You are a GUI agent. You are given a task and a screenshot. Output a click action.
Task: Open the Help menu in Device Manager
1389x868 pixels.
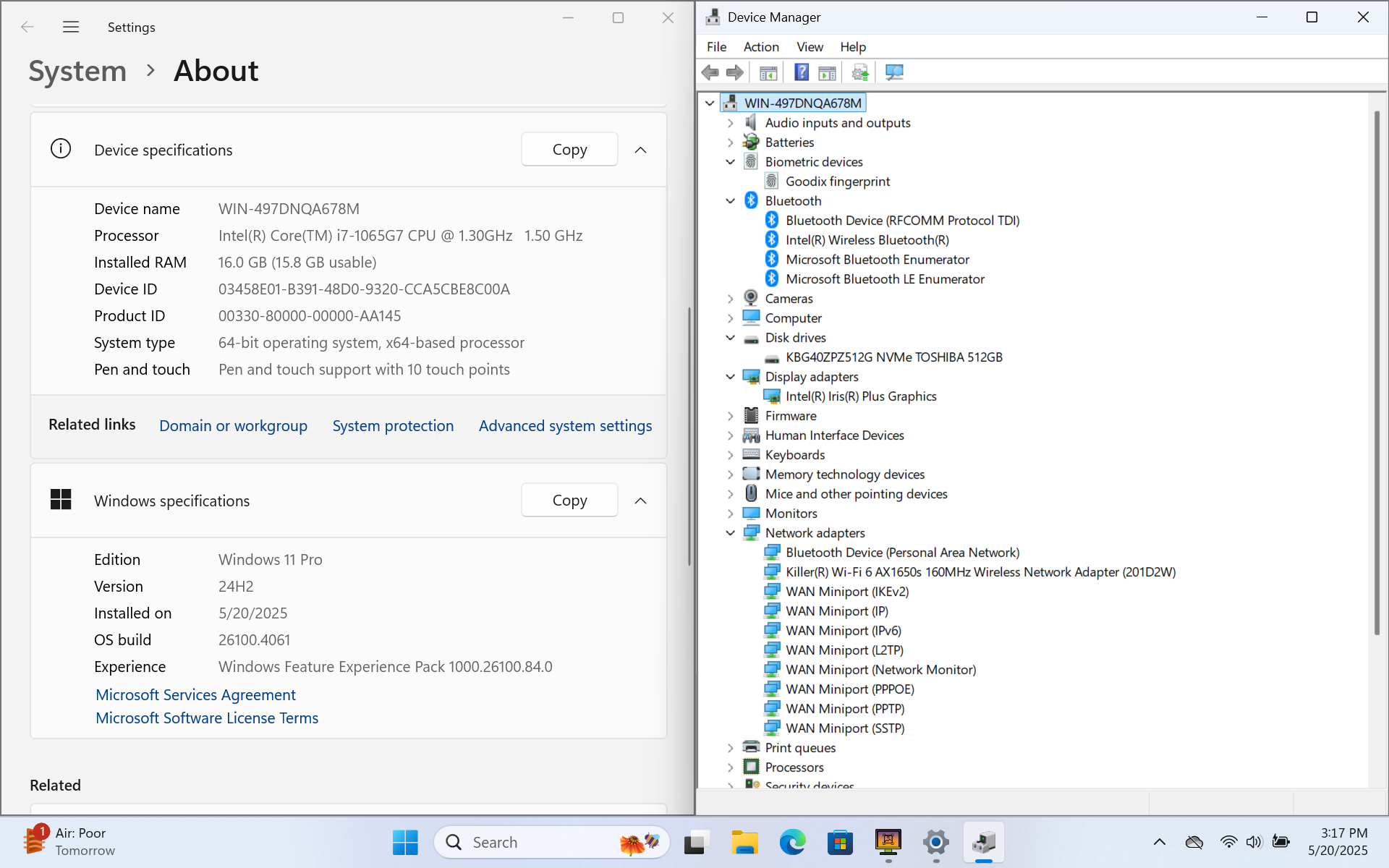[x=853, y=47]
